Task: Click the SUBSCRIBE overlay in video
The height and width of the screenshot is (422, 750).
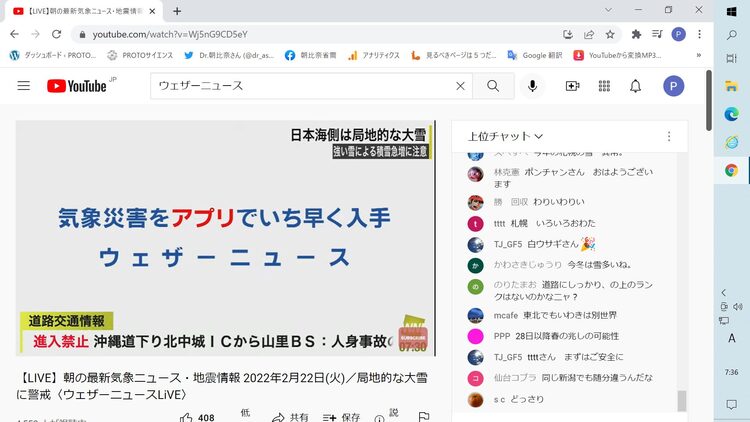Action: point(413,338)
